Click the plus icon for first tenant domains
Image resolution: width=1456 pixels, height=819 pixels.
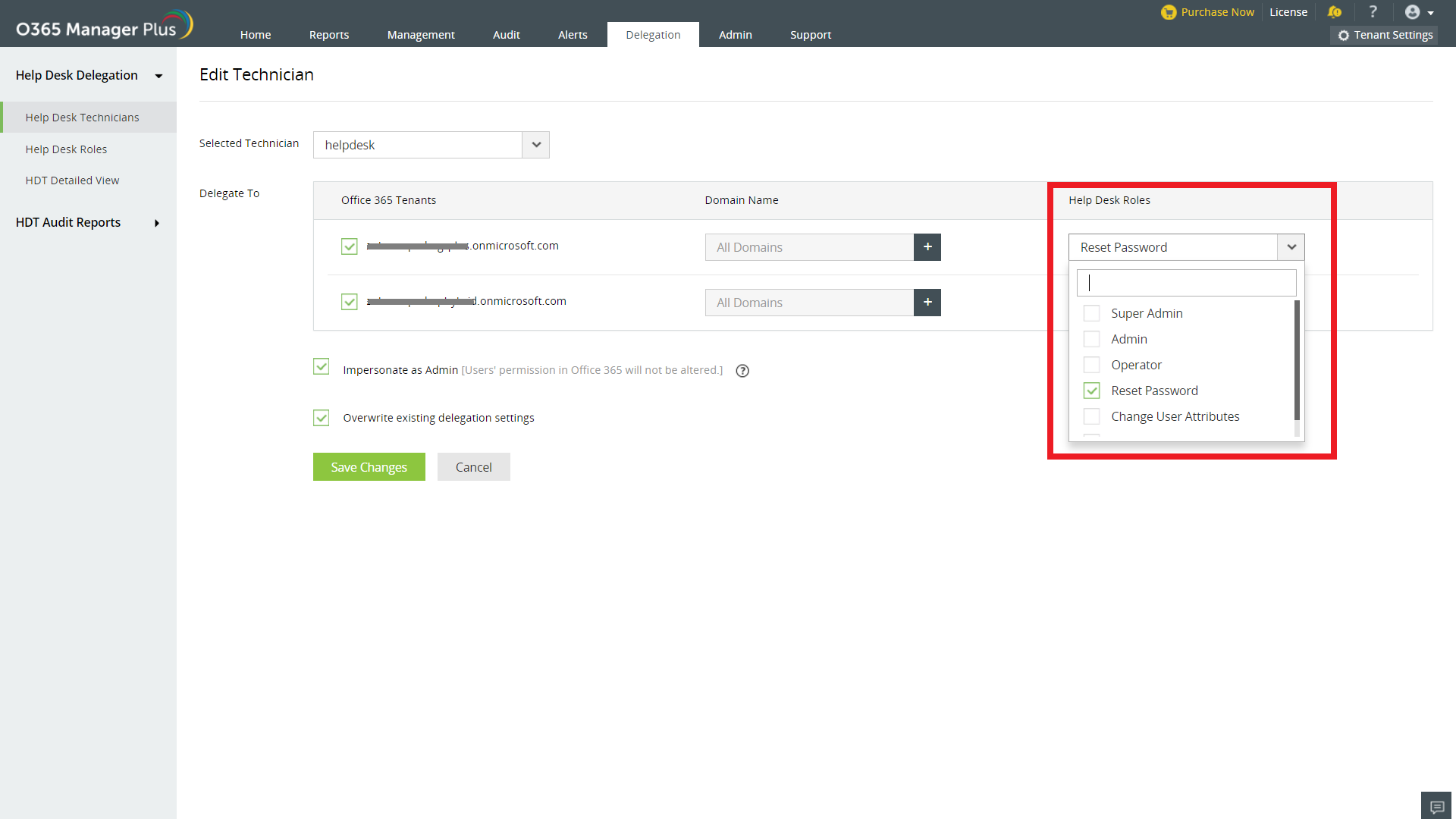[927, 247]
